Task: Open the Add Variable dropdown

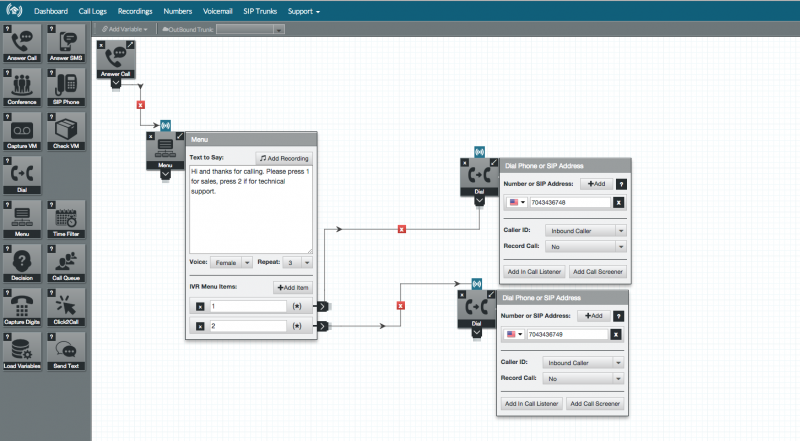Action: [x=124, y=29]
